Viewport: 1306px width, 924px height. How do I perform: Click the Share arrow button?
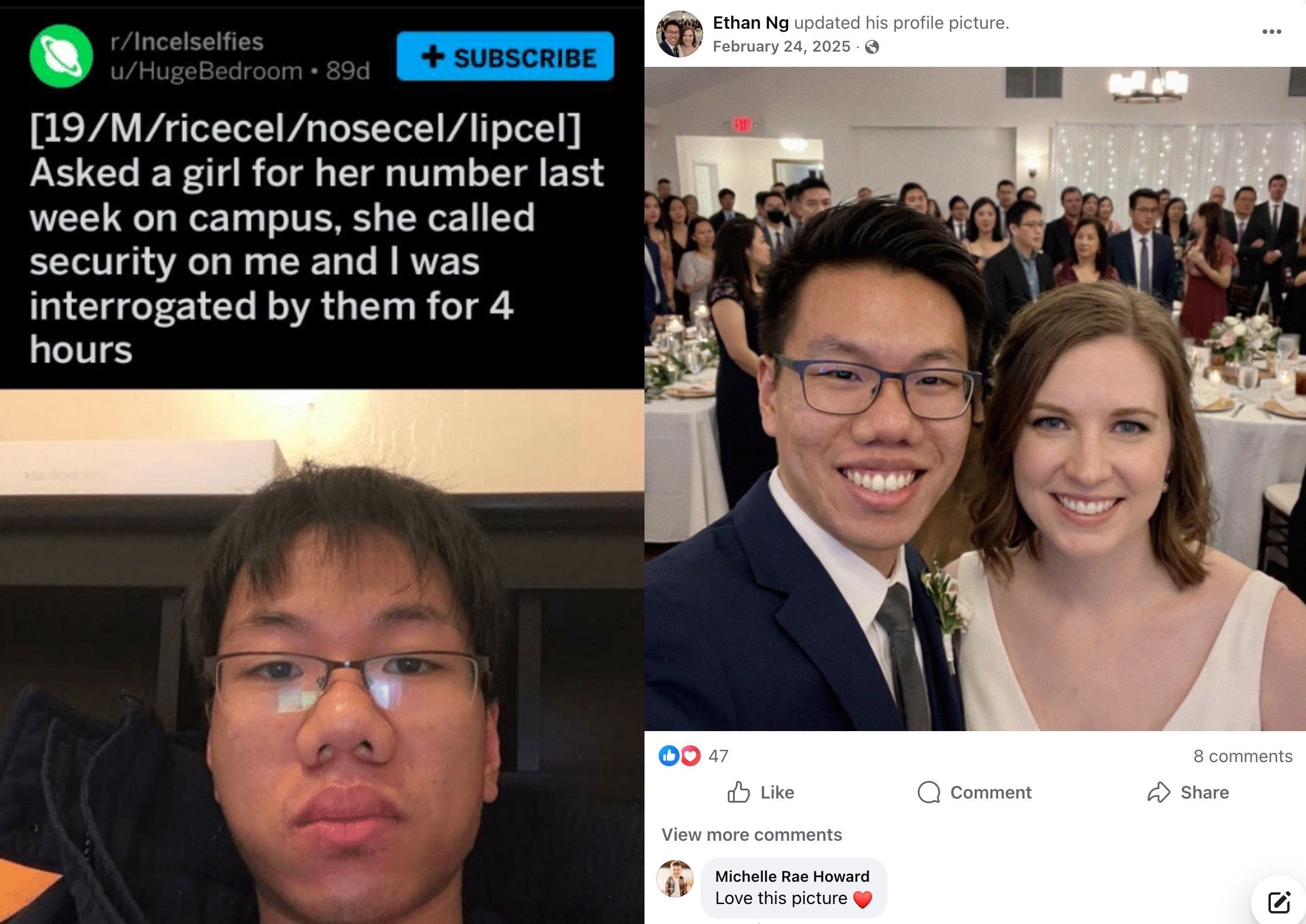[1188, 792]
